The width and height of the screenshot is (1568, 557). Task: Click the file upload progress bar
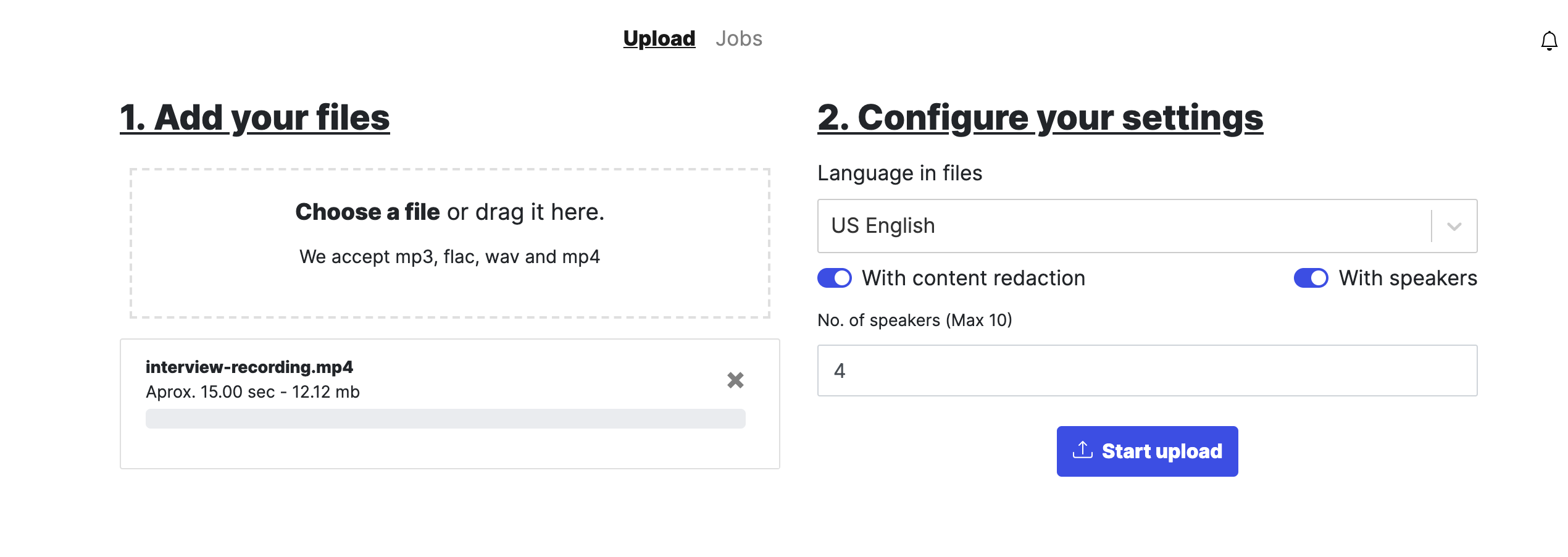[445, 419]
